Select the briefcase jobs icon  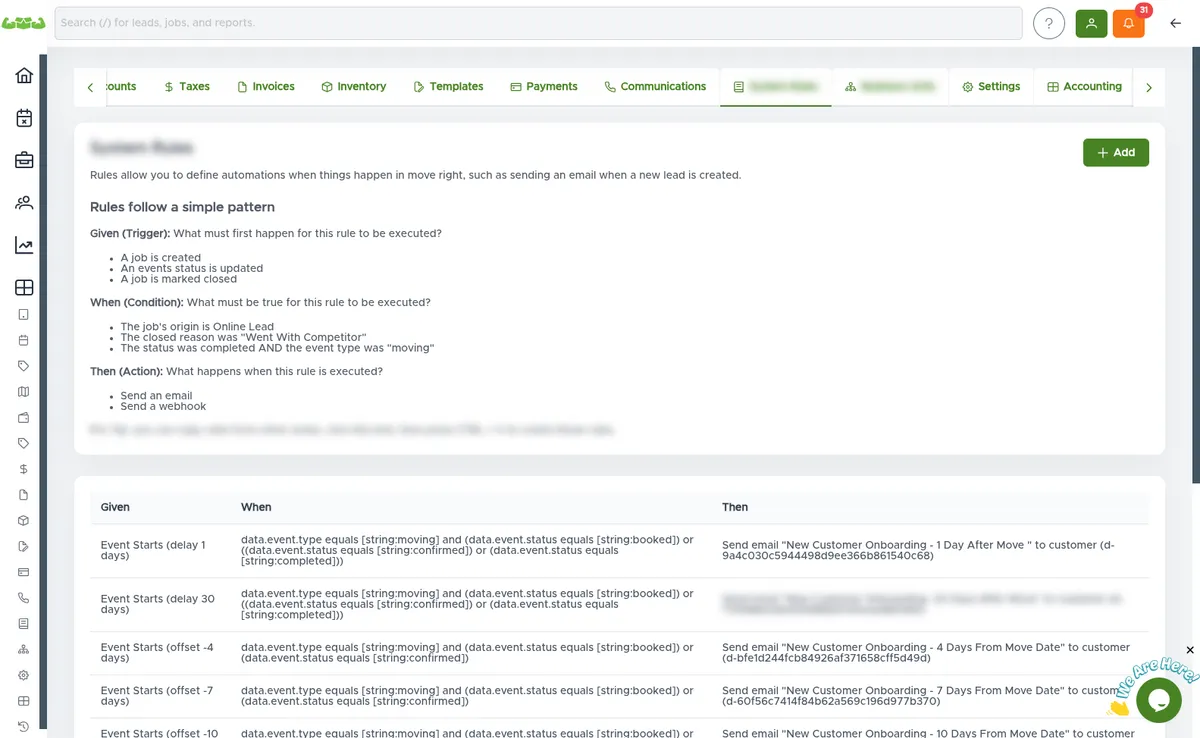tap(23, 160)
